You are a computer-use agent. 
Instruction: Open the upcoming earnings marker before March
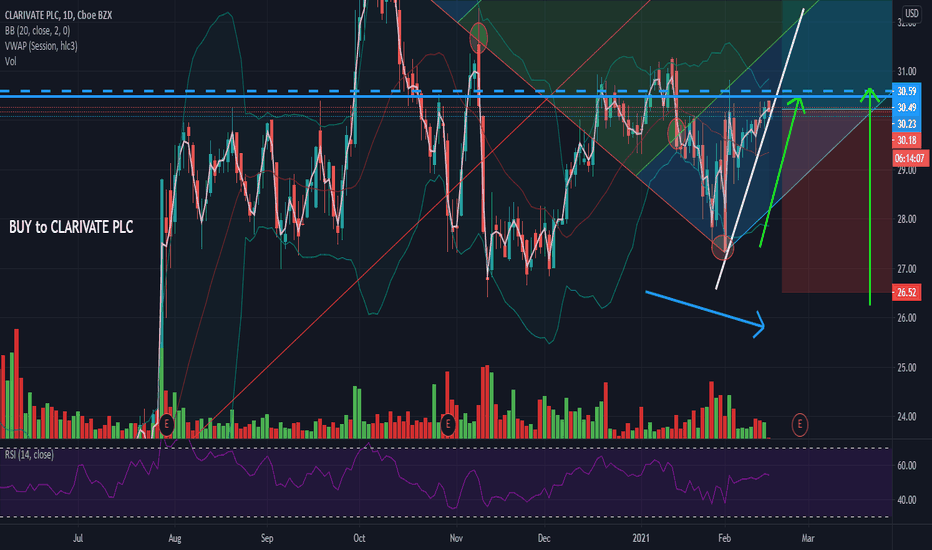(x=799, y=425)
